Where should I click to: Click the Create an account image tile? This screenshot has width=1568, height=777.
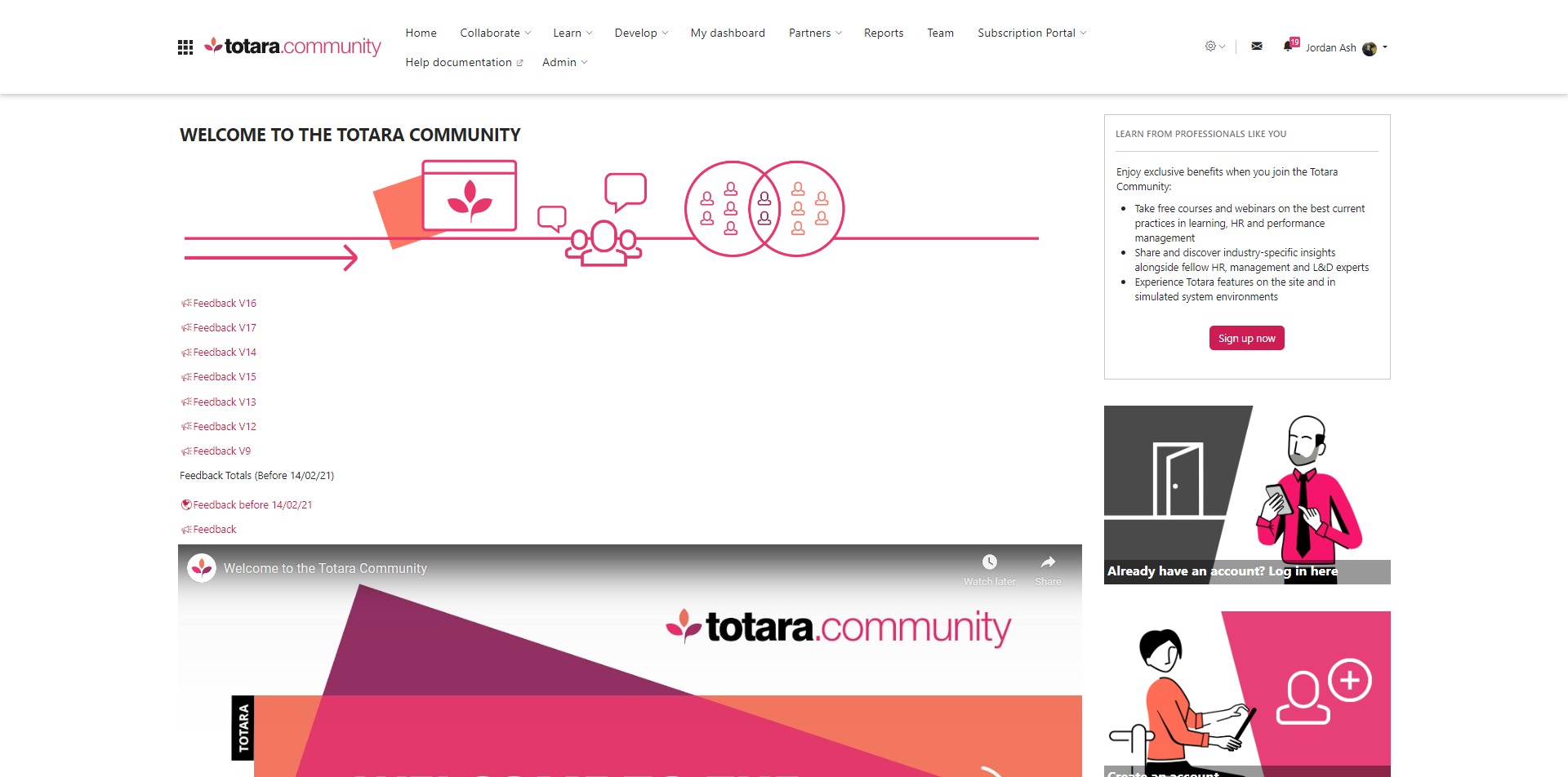1247,694
